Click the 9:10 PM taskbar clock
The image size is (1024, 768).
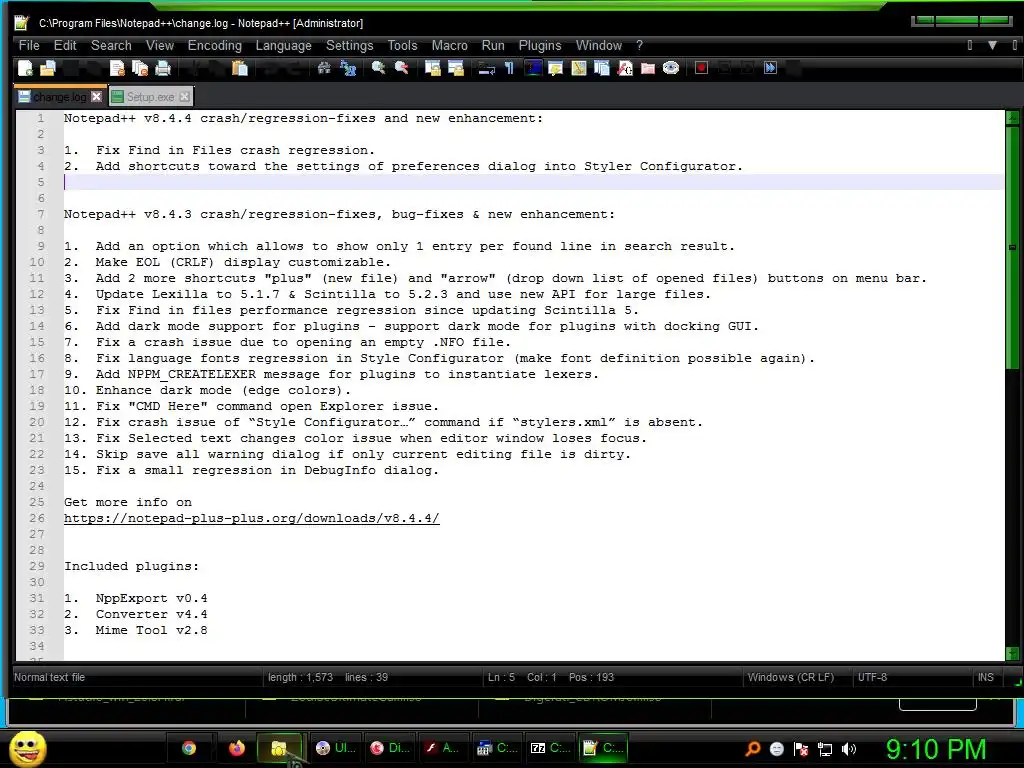pos(935,750)
